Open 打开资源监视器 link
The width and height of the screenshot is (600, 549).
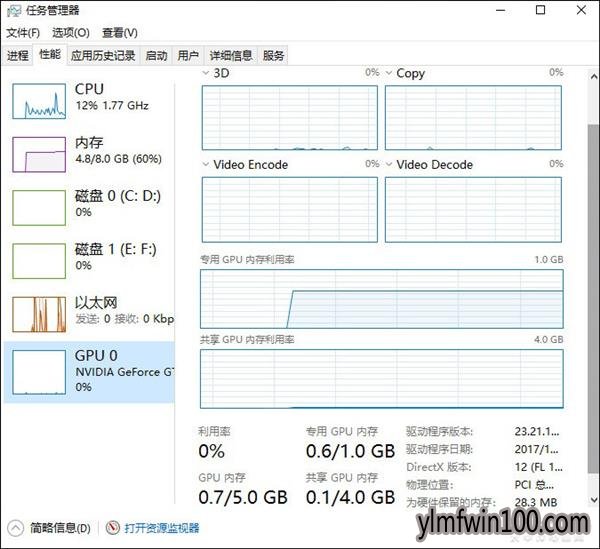pos(161,528)
